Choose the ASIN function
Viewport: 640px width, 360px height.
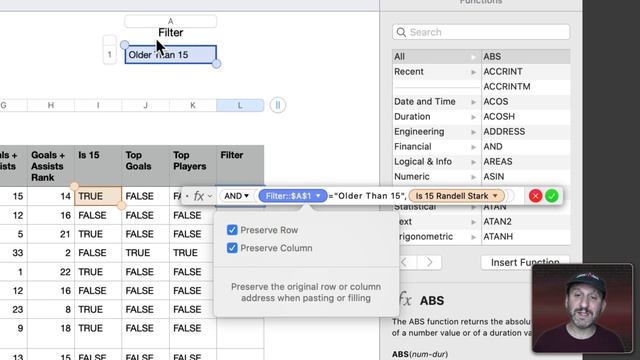526,177
